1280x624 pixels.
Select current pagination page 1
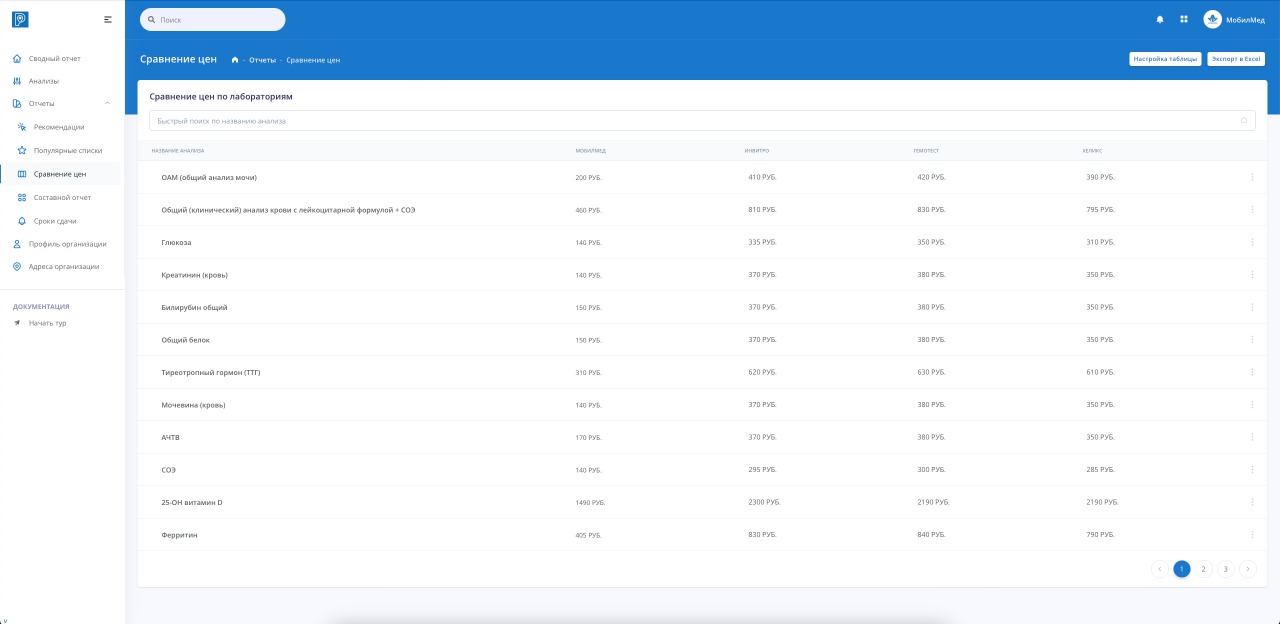pyautogui.click(x=1182, y=569)
